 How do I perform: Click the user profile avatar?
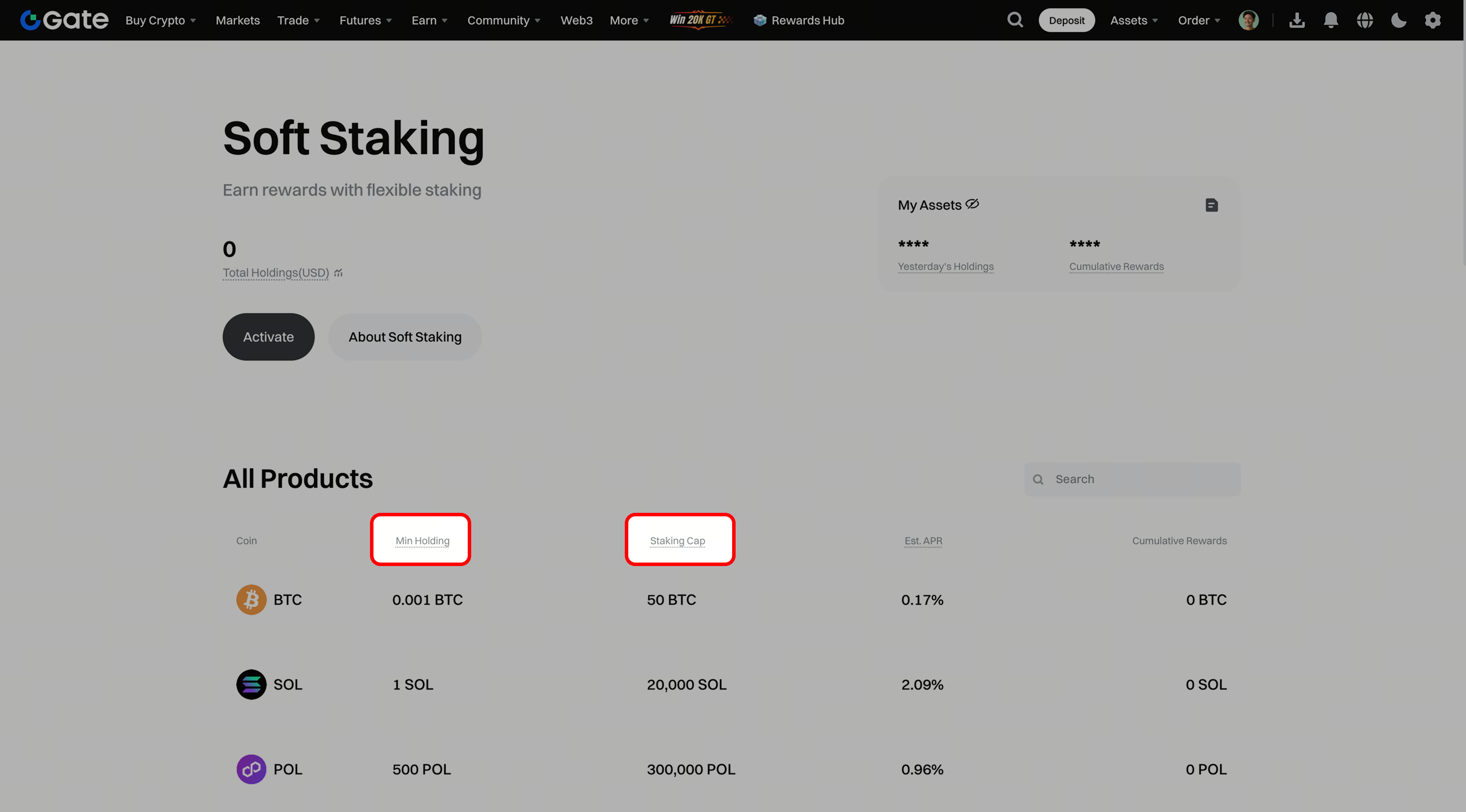pos(1249,20)
